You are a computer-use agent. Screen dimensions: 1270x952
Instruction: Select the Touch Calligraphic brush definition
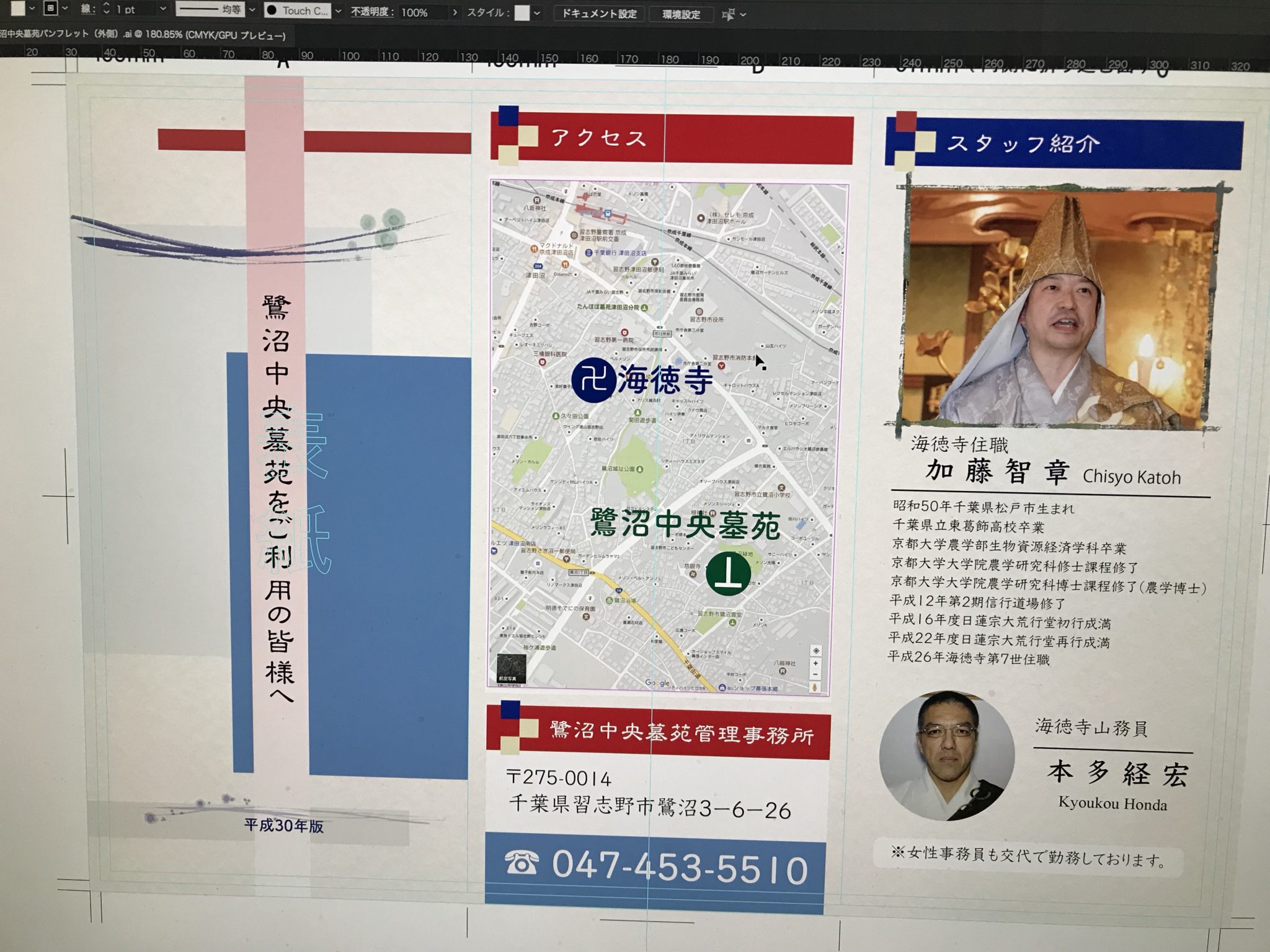coord(297,11)
